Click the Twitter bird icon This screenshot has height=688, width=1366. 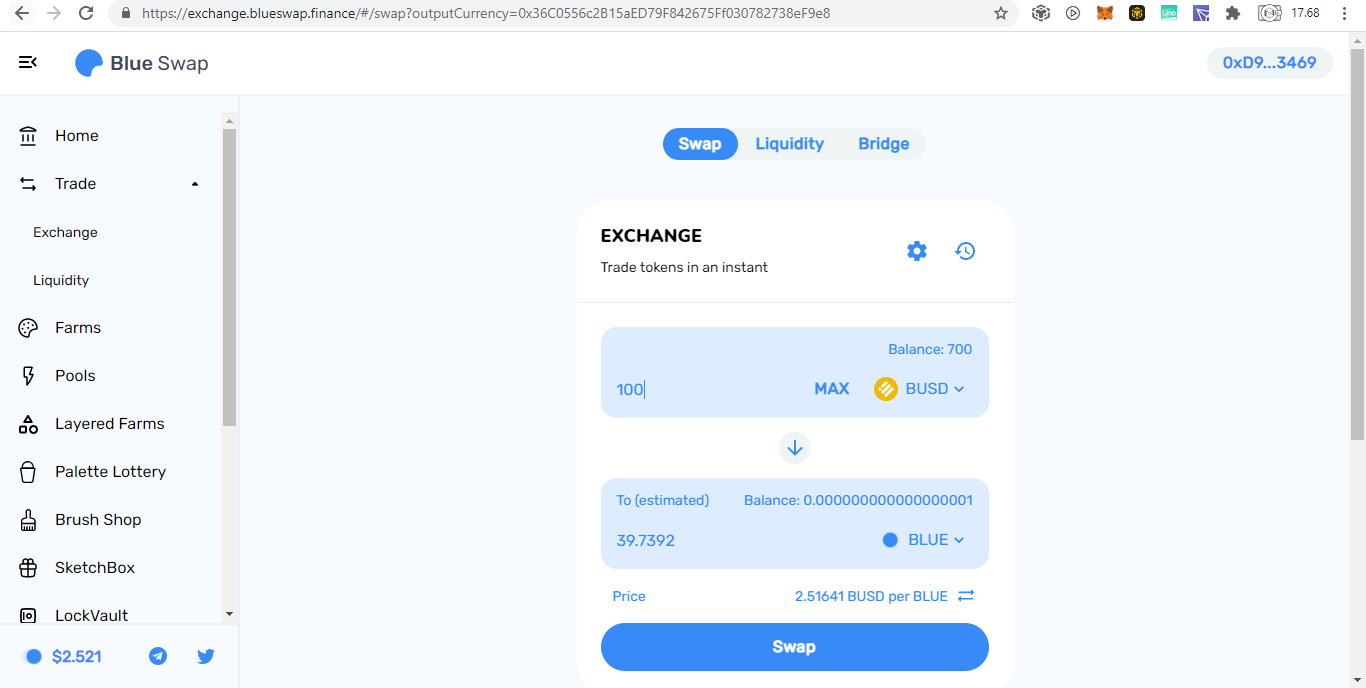coord(206,656)
